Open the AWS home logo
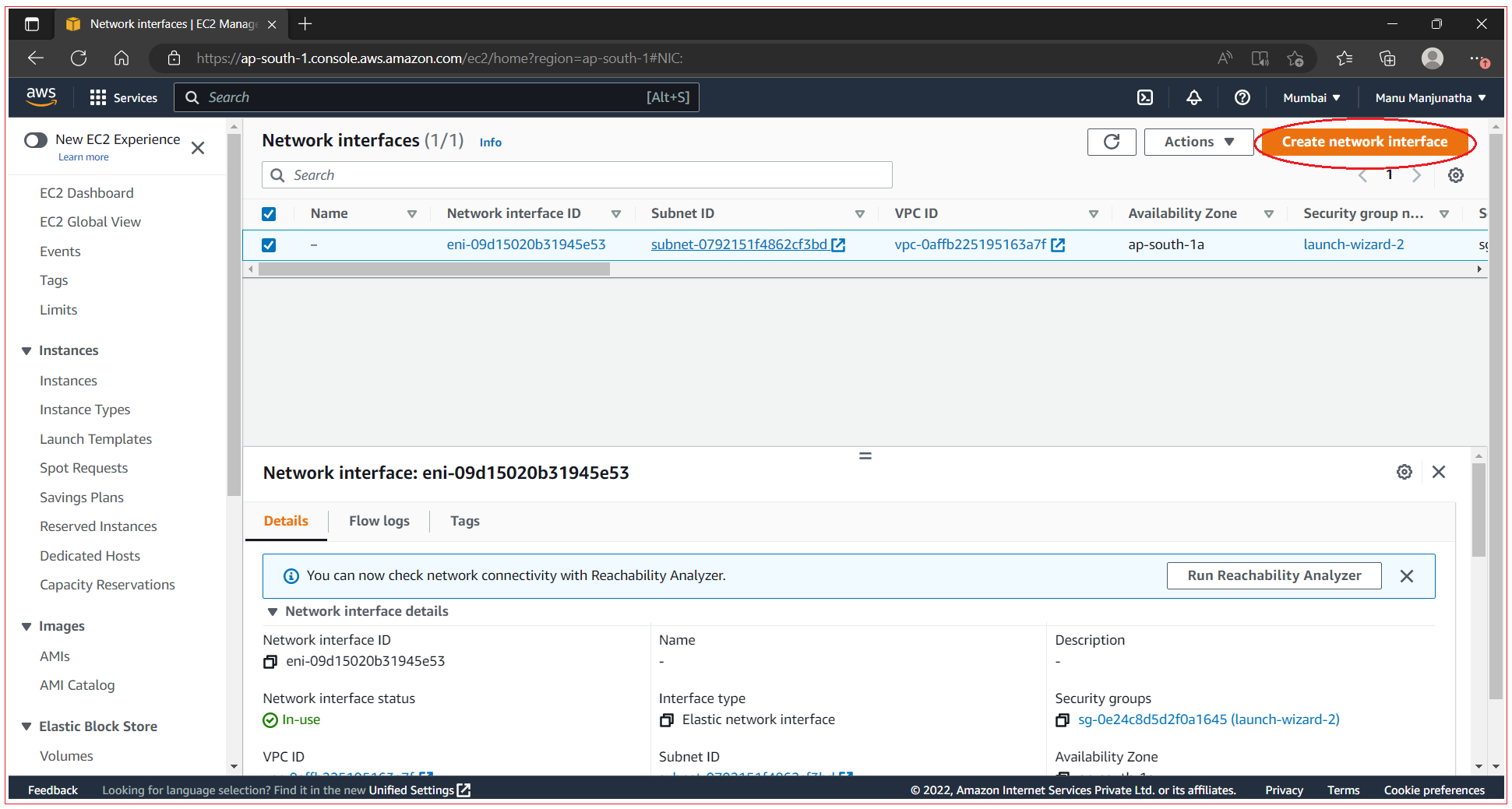 [x=41, y=97]
